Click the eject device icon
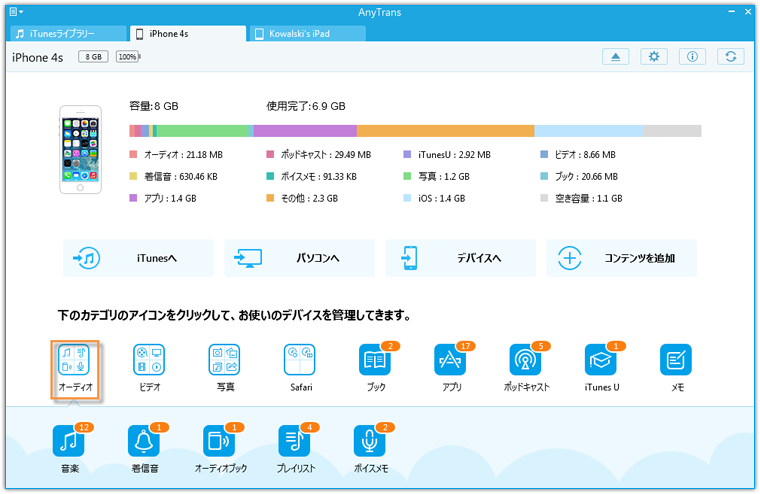The height and width of the screenshot is (494, 760). [x=616, y=57]
